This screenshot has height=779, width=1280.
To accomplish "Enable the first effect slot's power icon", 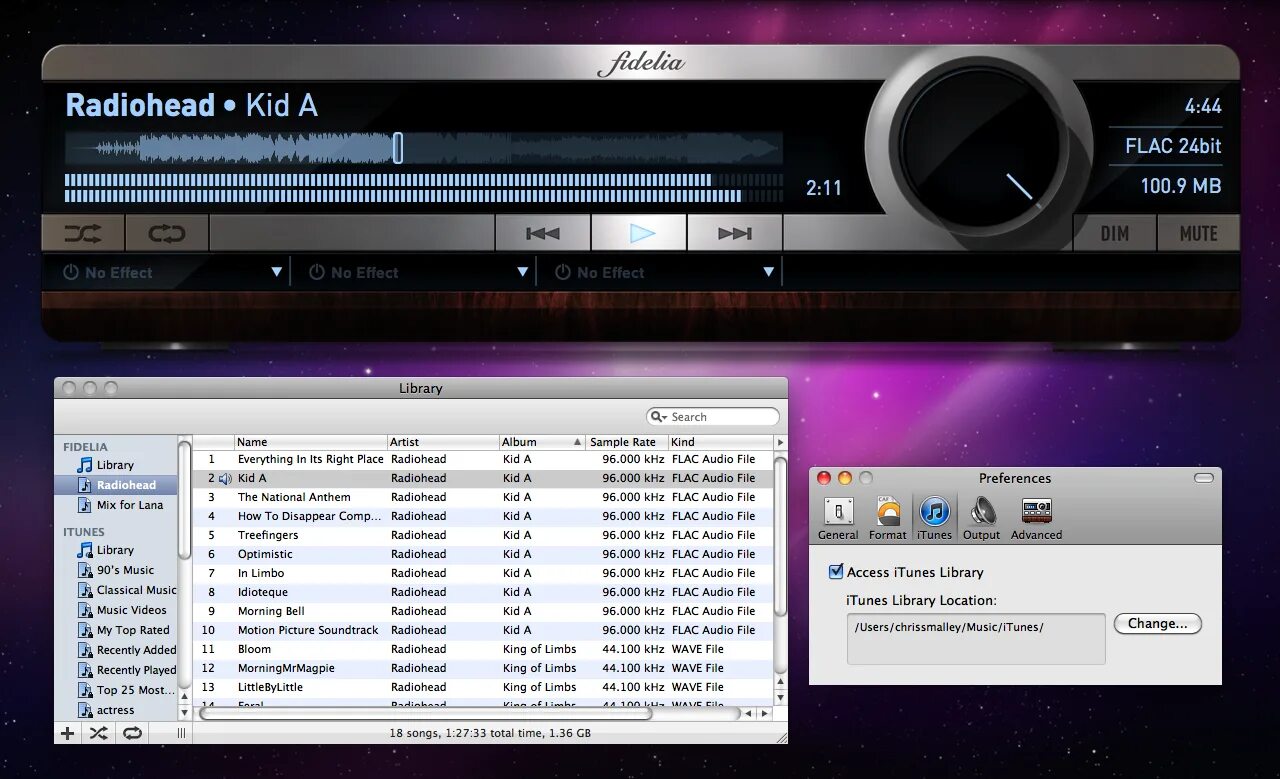I will (x=71, y=272).
